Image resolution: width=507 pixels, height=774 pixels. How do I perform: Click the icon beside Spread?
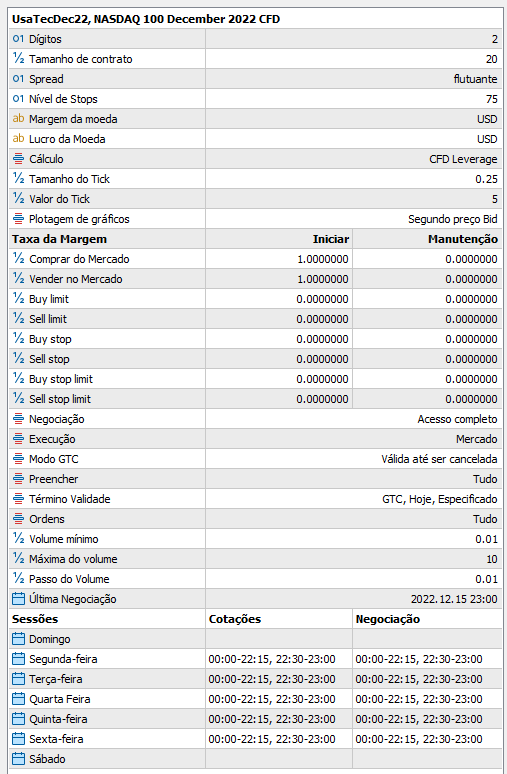point(18,78)
